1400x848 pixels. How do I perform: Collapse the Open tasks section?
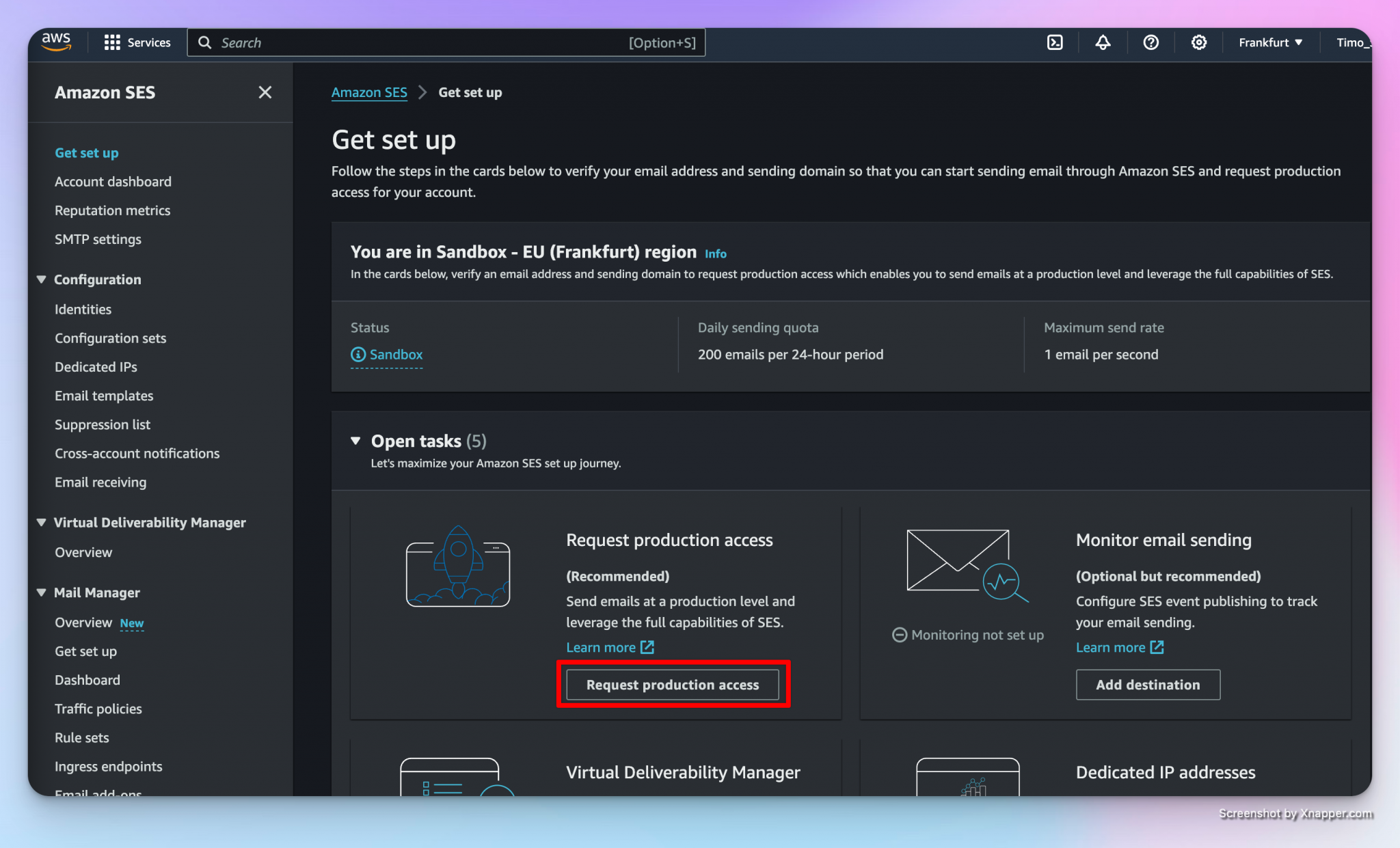coord(355,441)
